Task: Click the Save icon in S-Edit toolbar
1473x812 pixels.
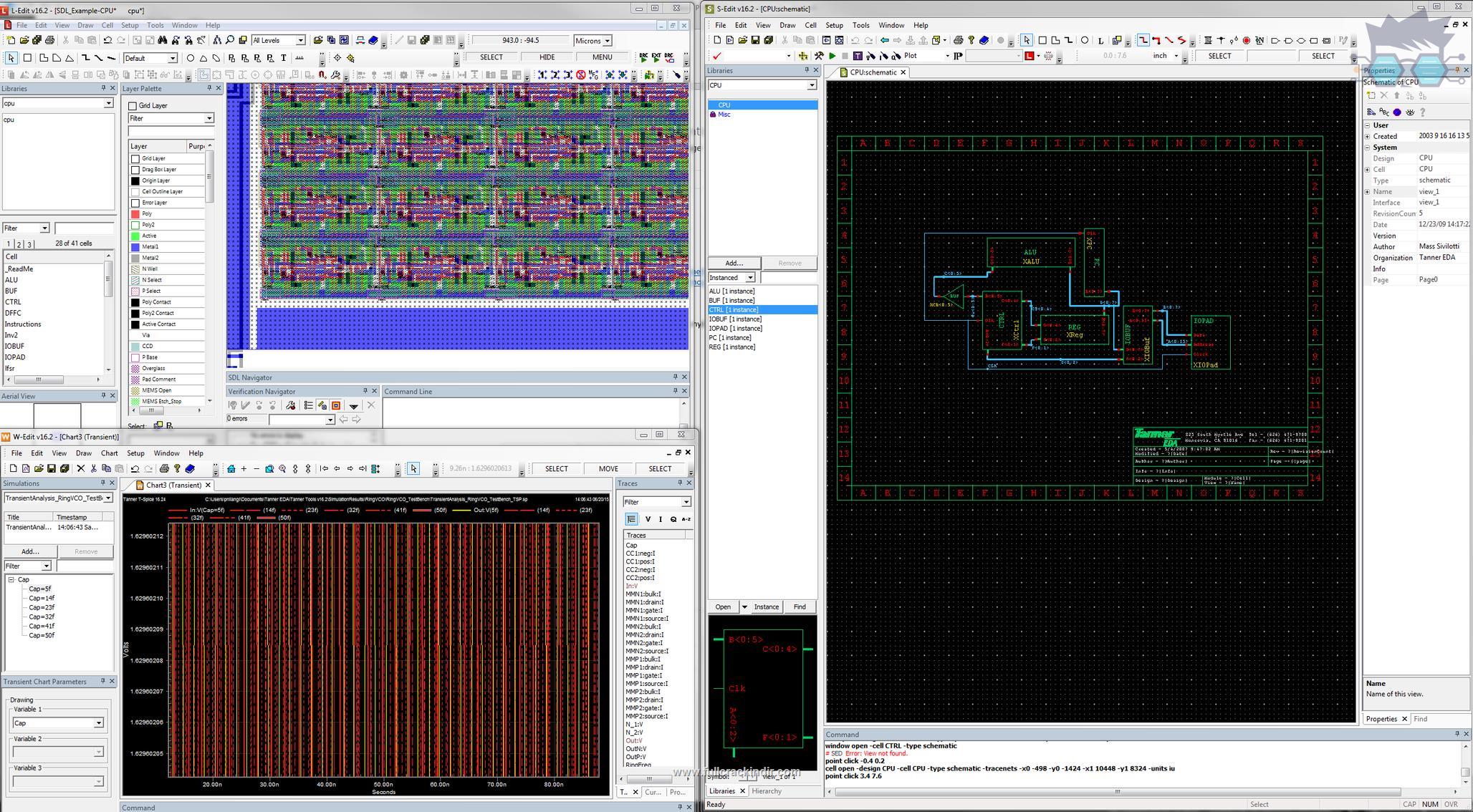Action: click(x=755, y=41)
